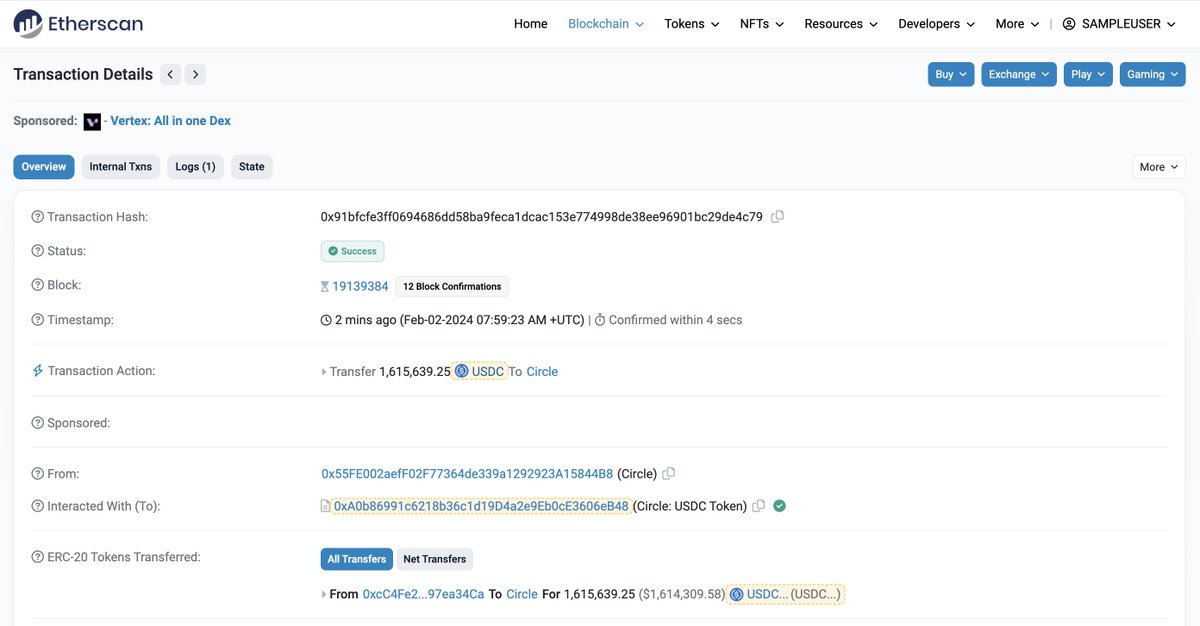Screen dimensions: 1200x626
Task: Open USDC token link in Transaction Action
Action: coord(488,371)
